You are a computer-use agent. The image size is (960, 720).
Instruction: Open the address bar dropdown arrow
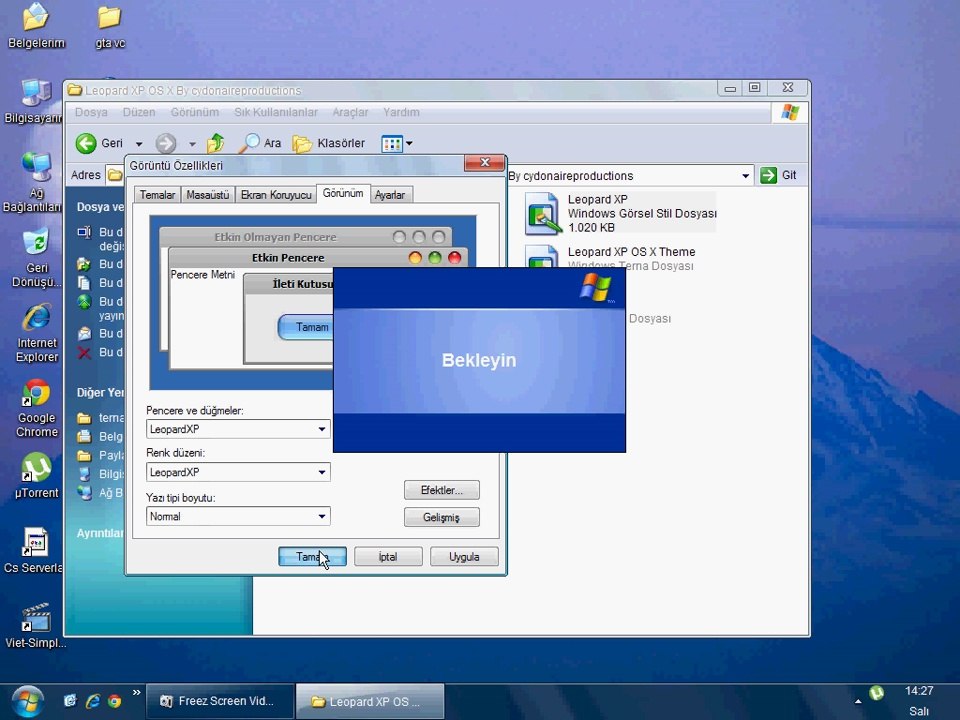point(745,176)
